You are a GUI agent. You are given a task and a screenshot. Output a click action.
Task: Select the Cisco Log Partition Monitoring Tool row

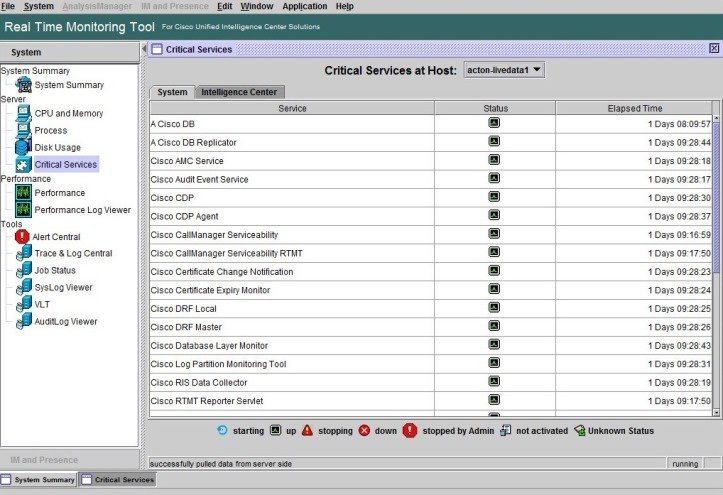point(431,364)
